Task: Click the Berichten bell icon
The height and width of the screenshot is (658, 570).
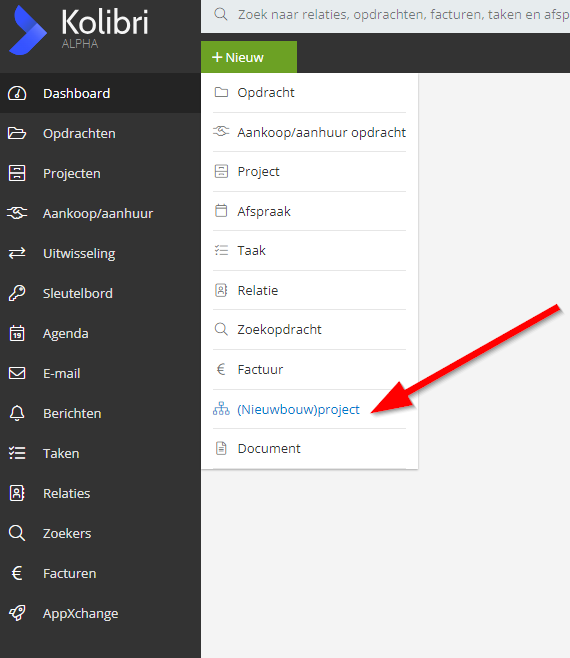Action: [x=17, y=413]
